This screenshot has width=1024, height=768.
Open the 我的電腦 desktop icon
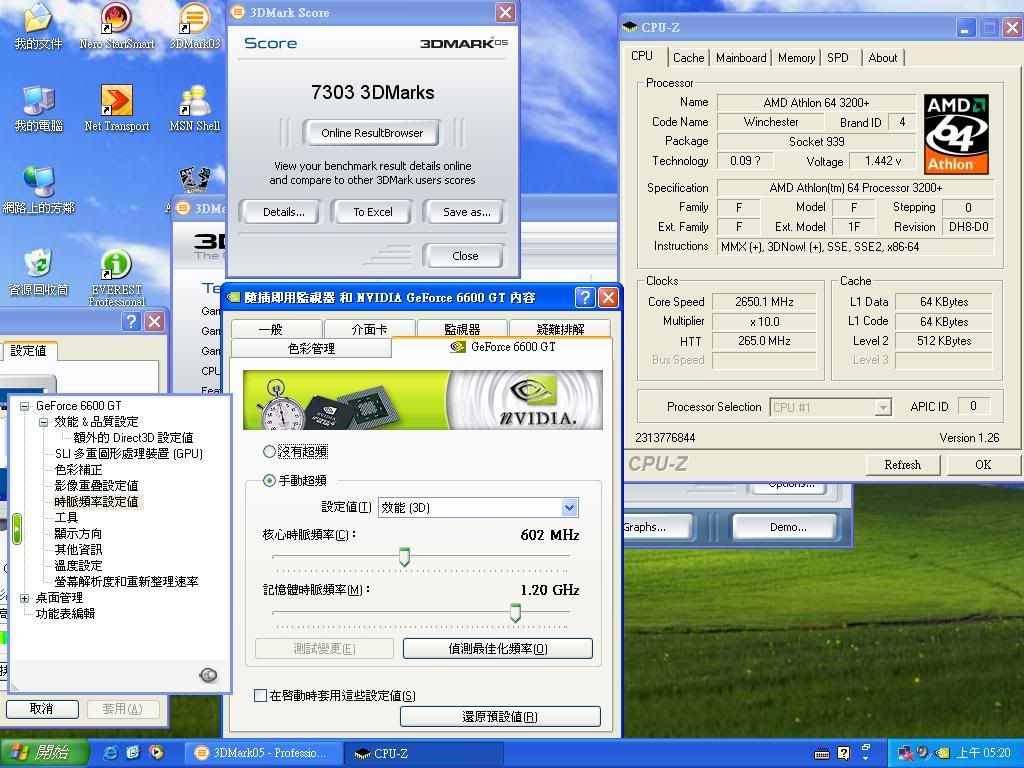tap(38, 108)
